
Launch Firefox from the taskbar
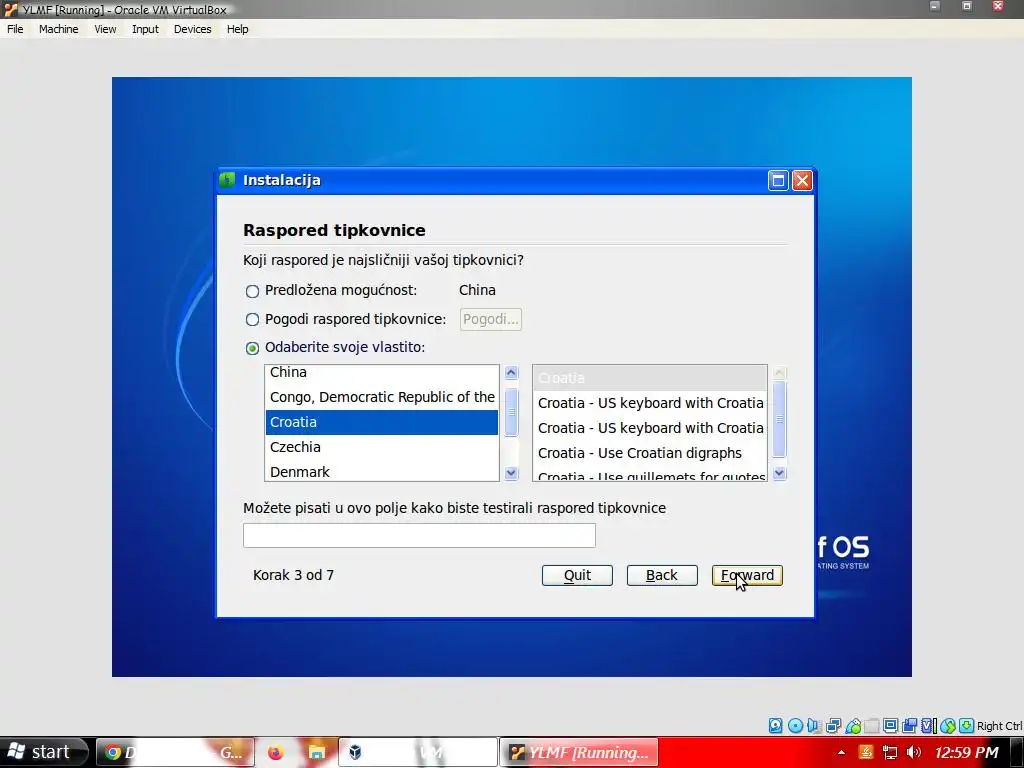(x=276, y=752)
